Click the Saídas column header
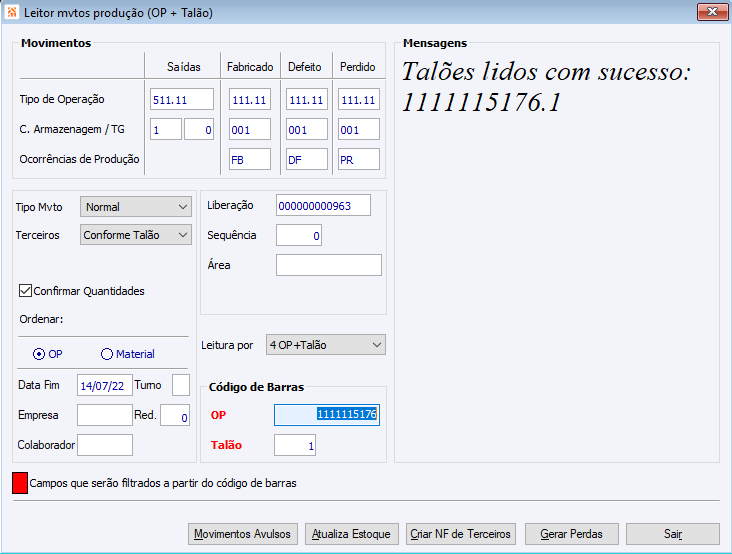Screen dimensions: 732x554 click(183, 67)
